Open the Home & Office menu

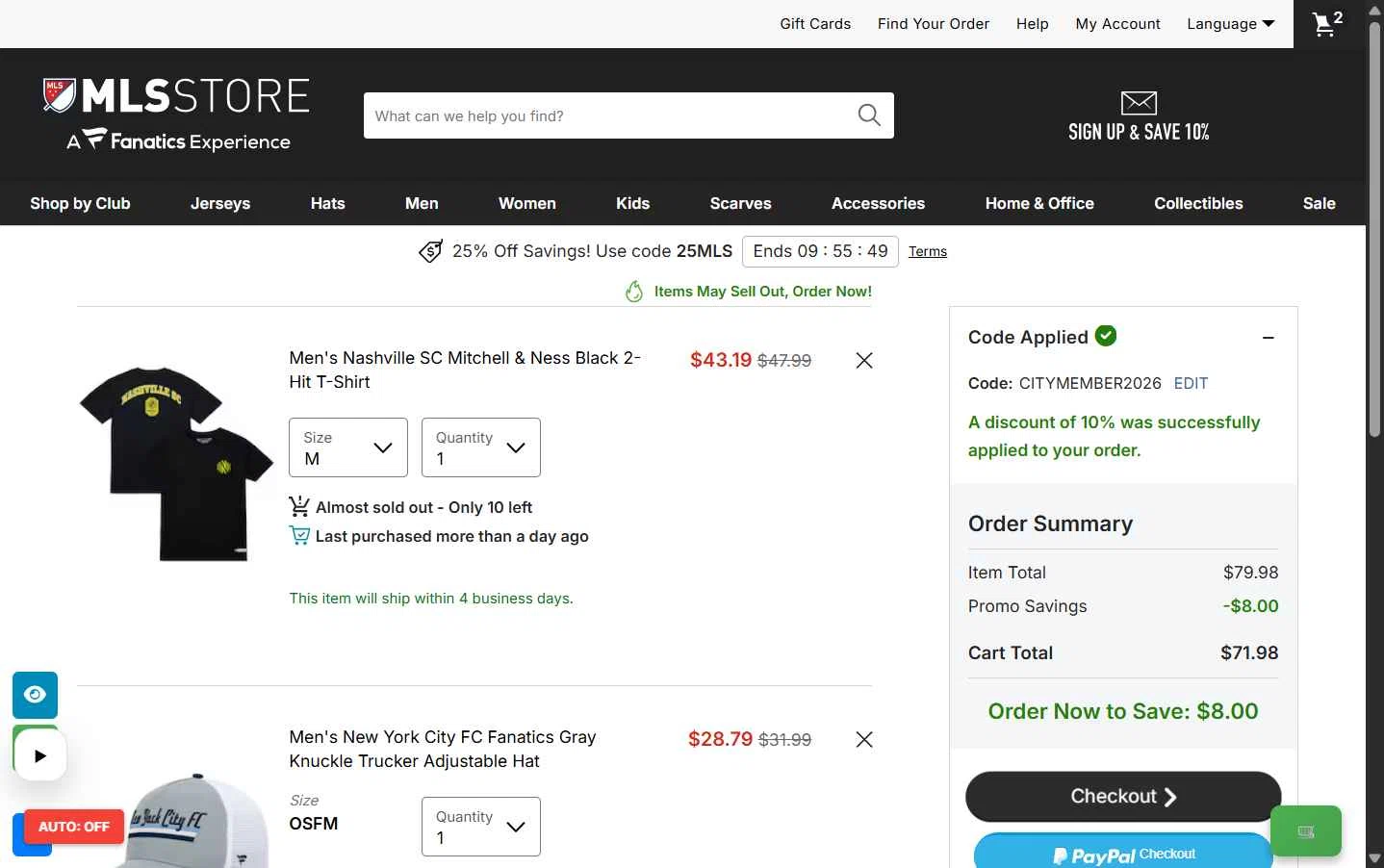[x=1039, y=203]
